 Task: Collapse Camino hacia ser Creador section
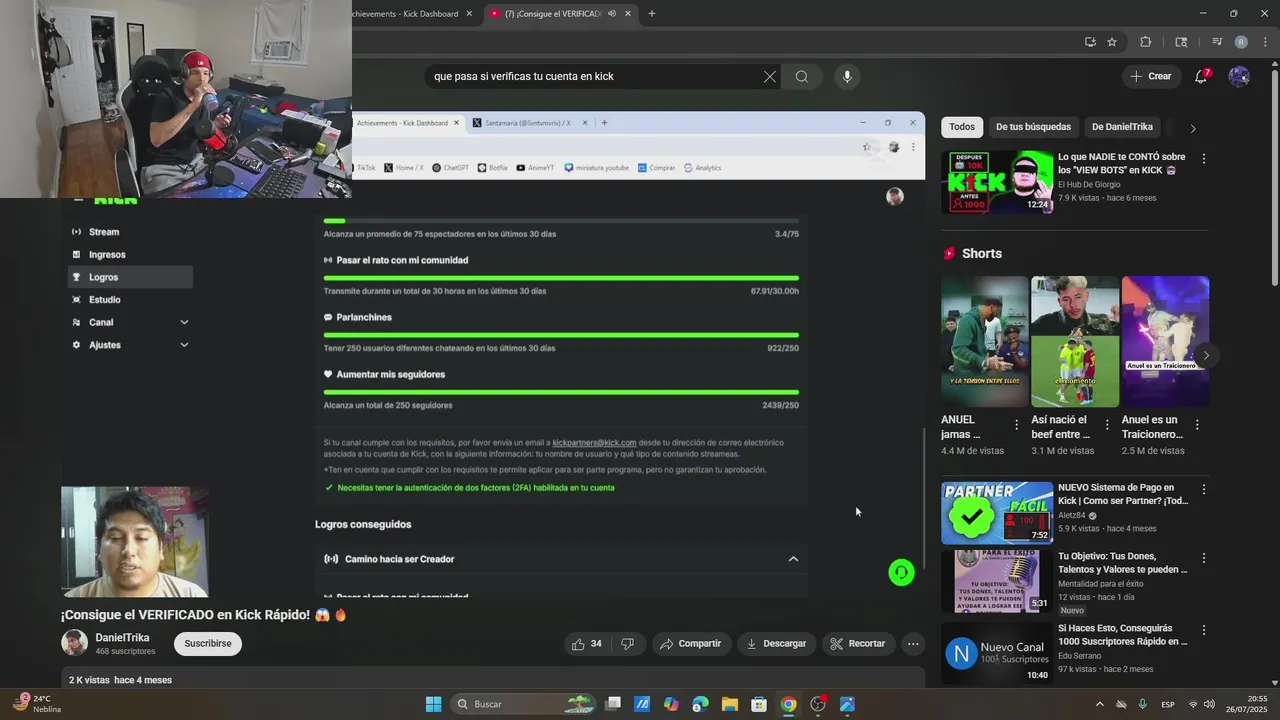pyautogui.click(x=793, y=559)
